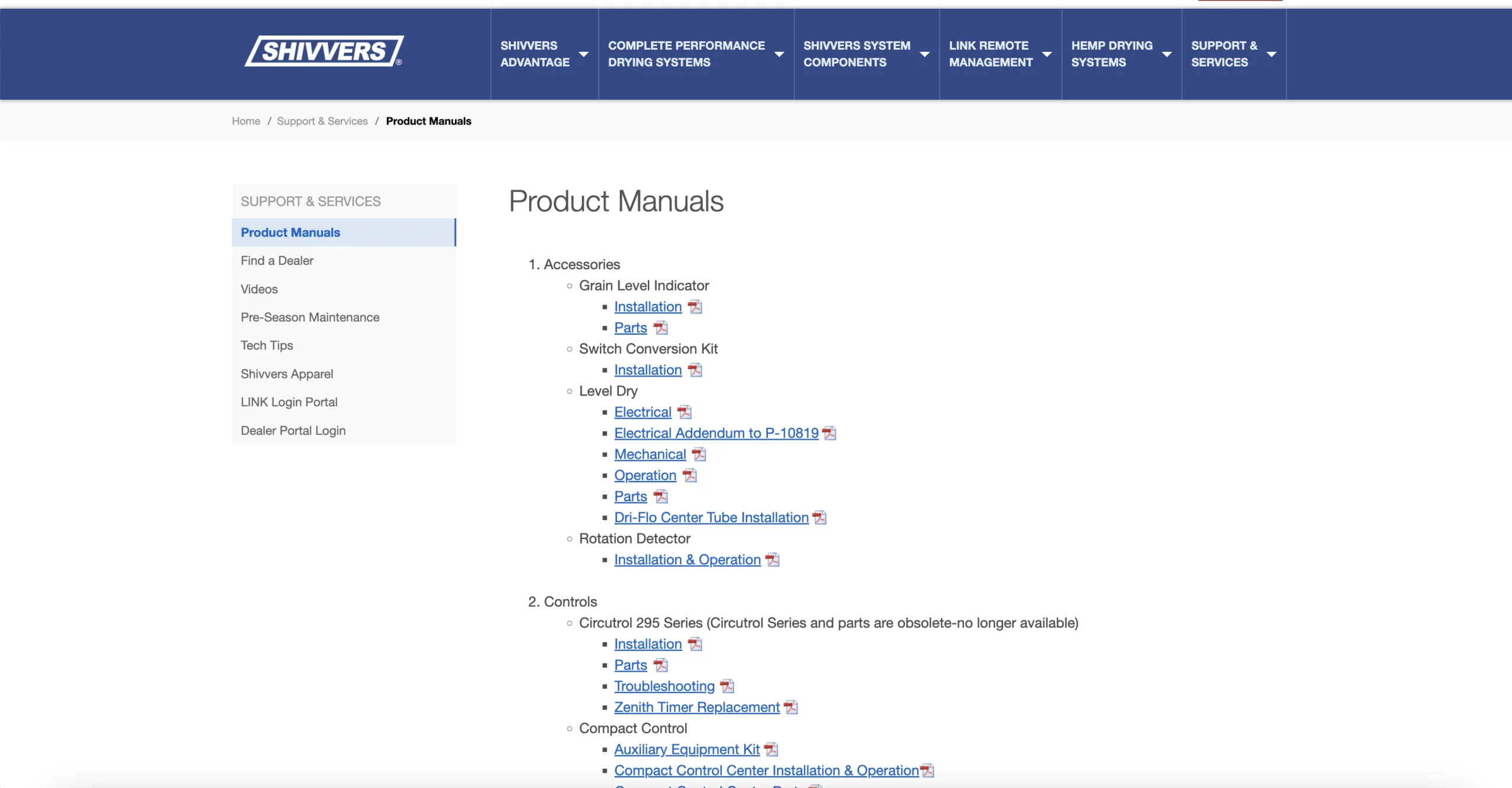Click PDF icon beside Grain Level Indicator Parts

click(x=661, y=328)
